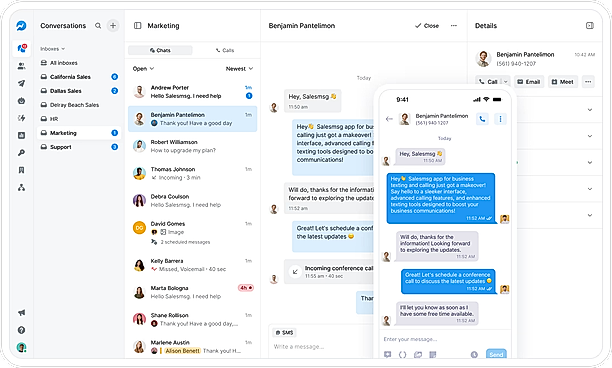Open the Newest sort dropdown

coord(239,69)
